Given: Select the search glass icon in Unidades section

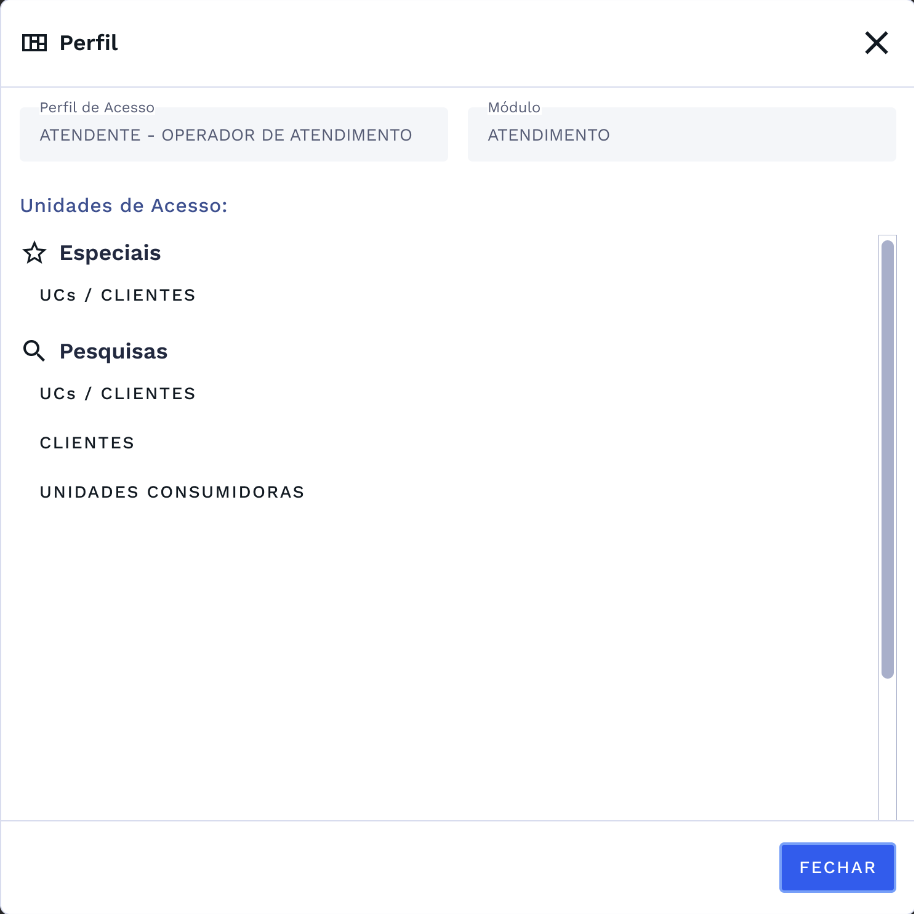Looking at the screenshot, I should click(34, 351).
